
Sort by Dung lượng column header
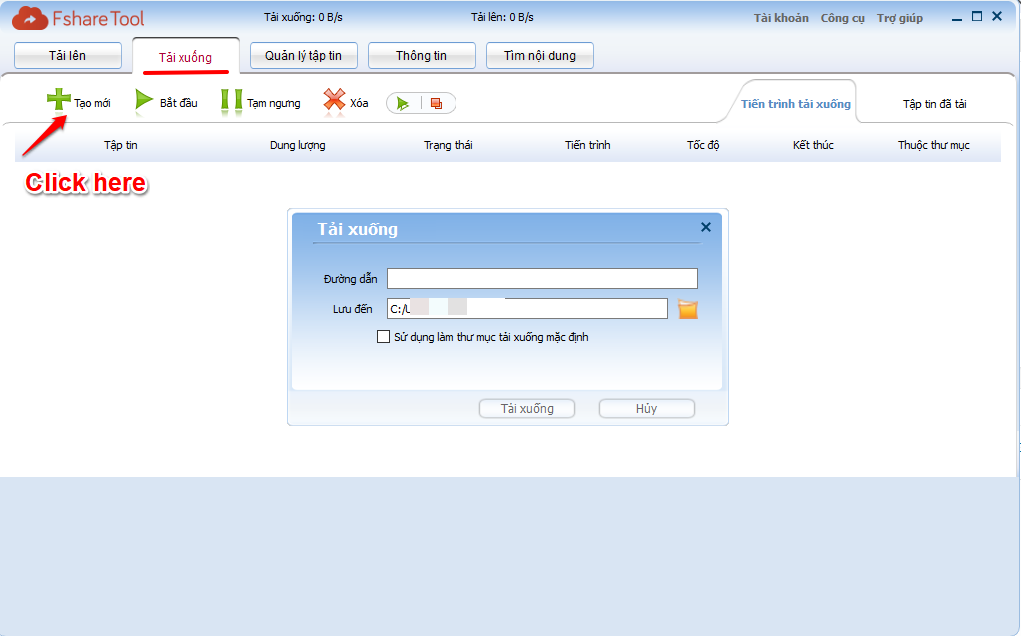point(297,145)
